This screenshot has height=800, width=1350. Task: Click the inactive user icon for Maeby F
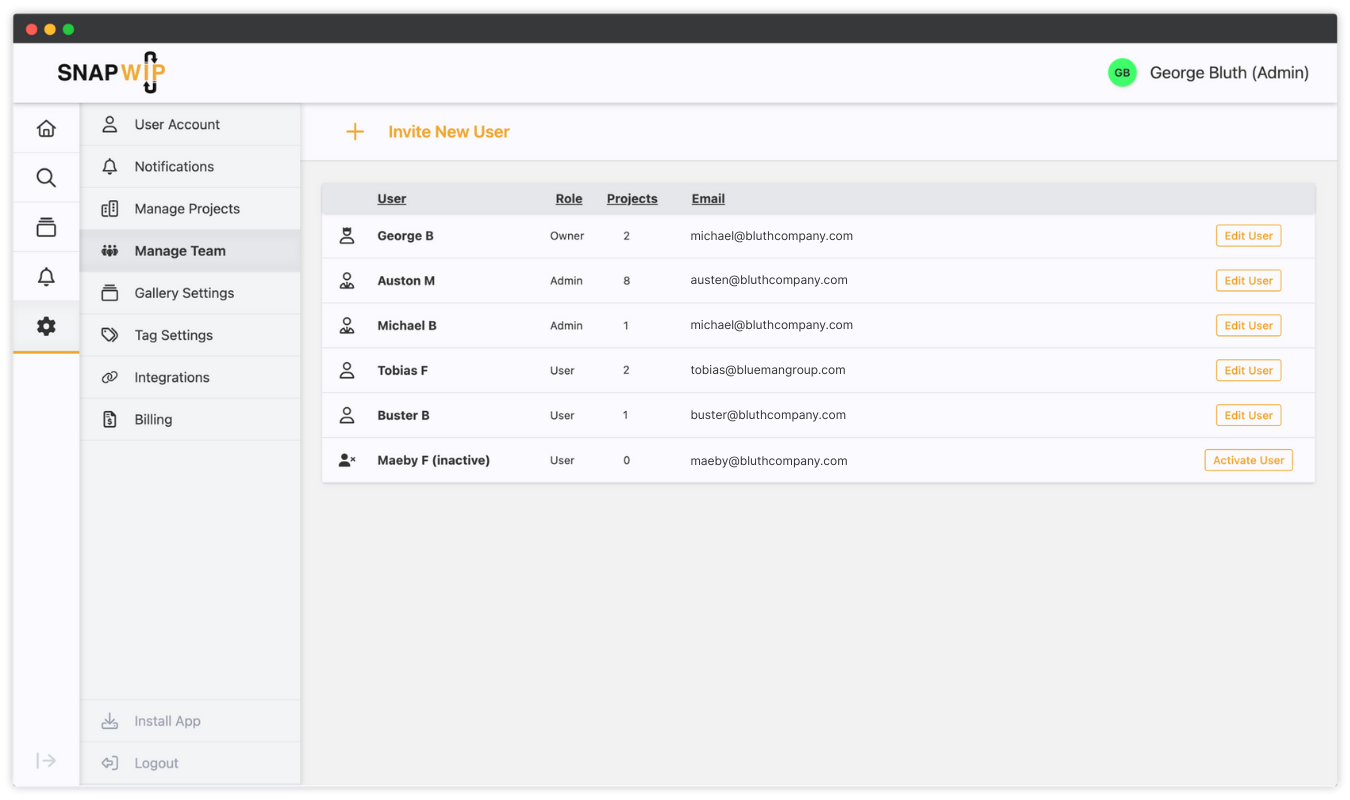click(347, 460)
